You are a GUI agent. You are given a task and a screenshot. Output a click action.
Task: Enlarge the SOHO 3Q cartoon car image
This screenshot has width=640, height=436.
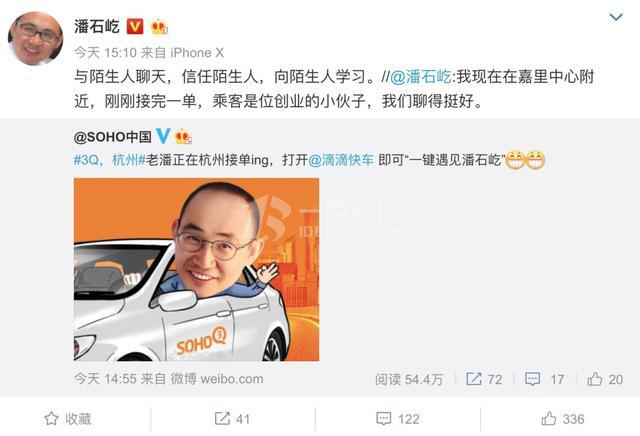click(196, 269)
